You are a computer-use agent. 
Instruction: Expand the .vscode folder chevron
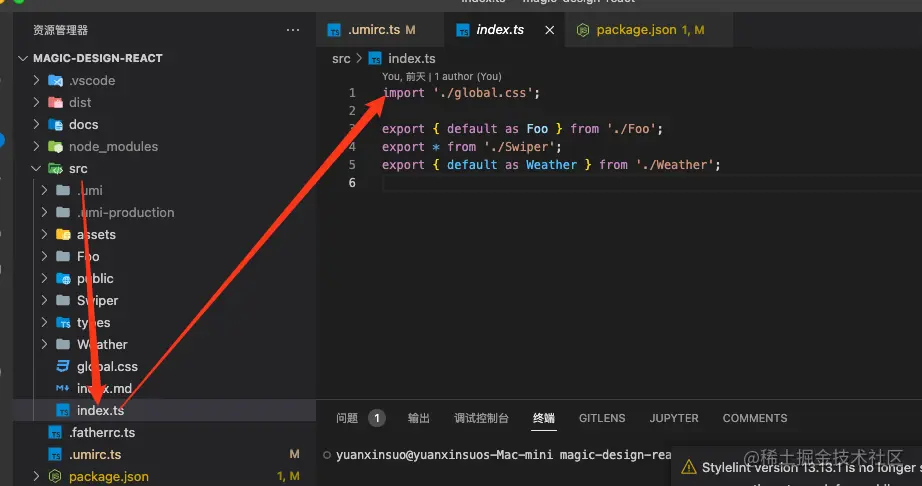tap(36, 80)
